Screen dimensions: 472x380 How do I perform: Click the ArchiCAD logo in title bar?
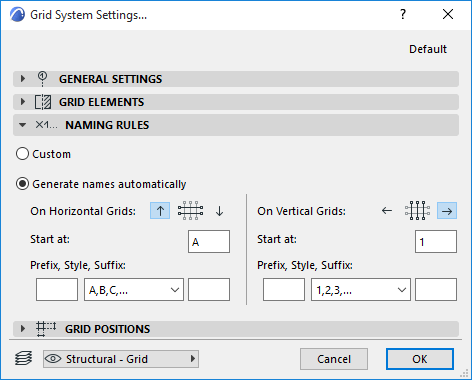coord(17,15)
